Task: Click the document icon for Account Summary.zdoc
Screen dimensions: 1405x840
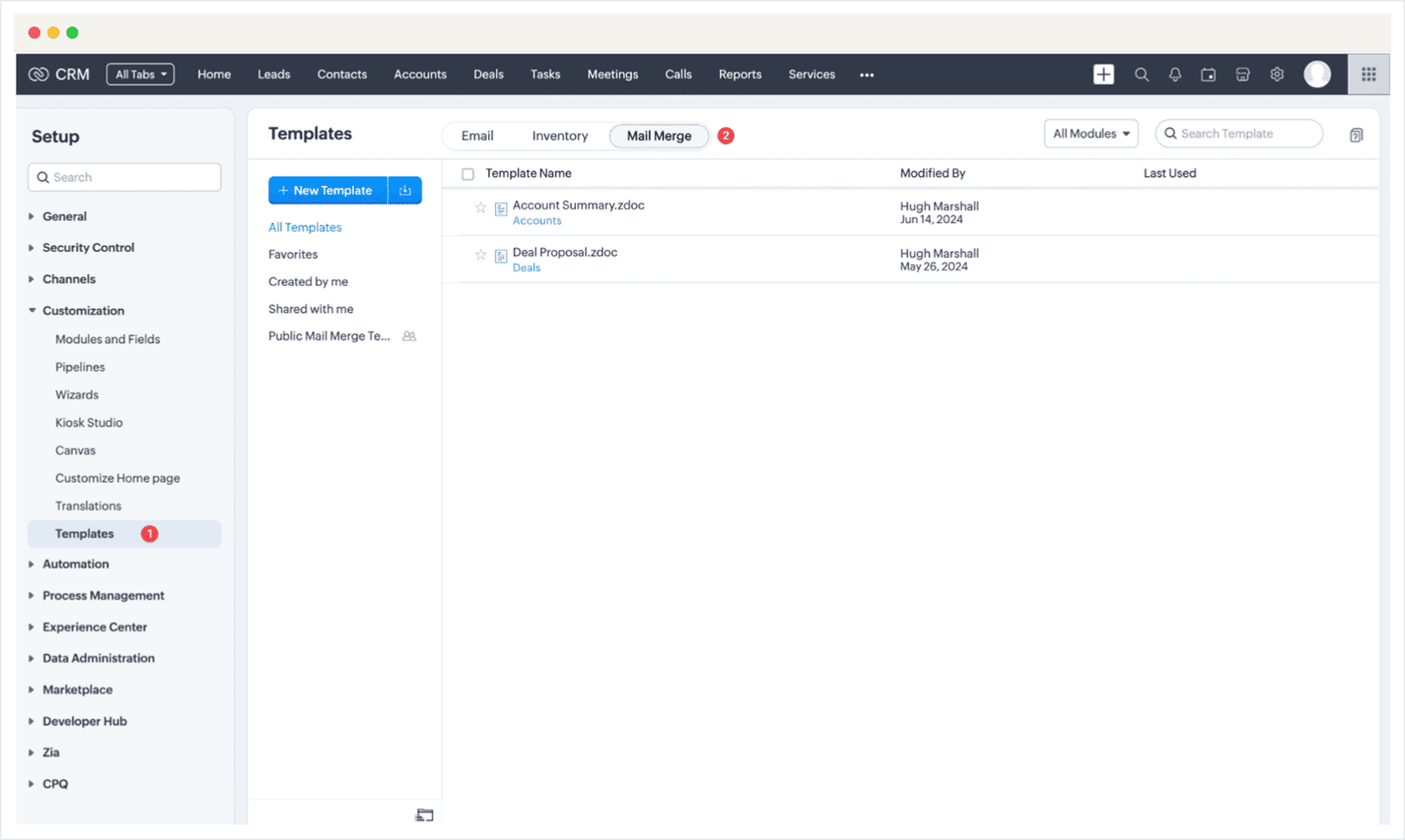Action: 501,209
